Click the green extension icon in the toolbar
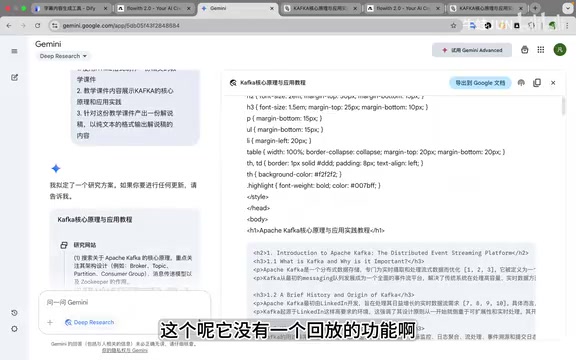Screen dimensions: 576x360 [x=552, y=25]
